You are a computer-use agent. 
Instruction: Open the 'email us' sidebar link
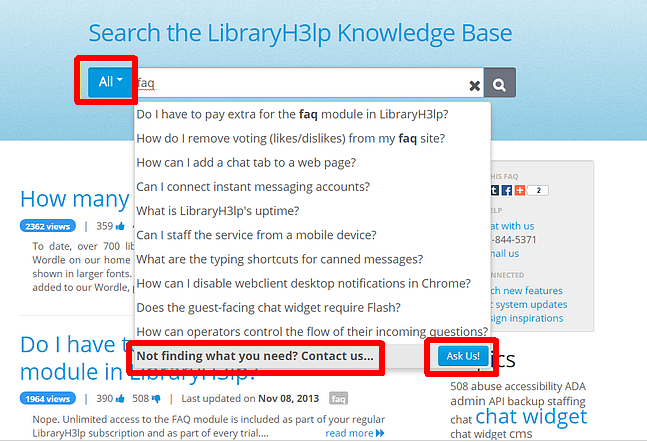coord(505,253)
